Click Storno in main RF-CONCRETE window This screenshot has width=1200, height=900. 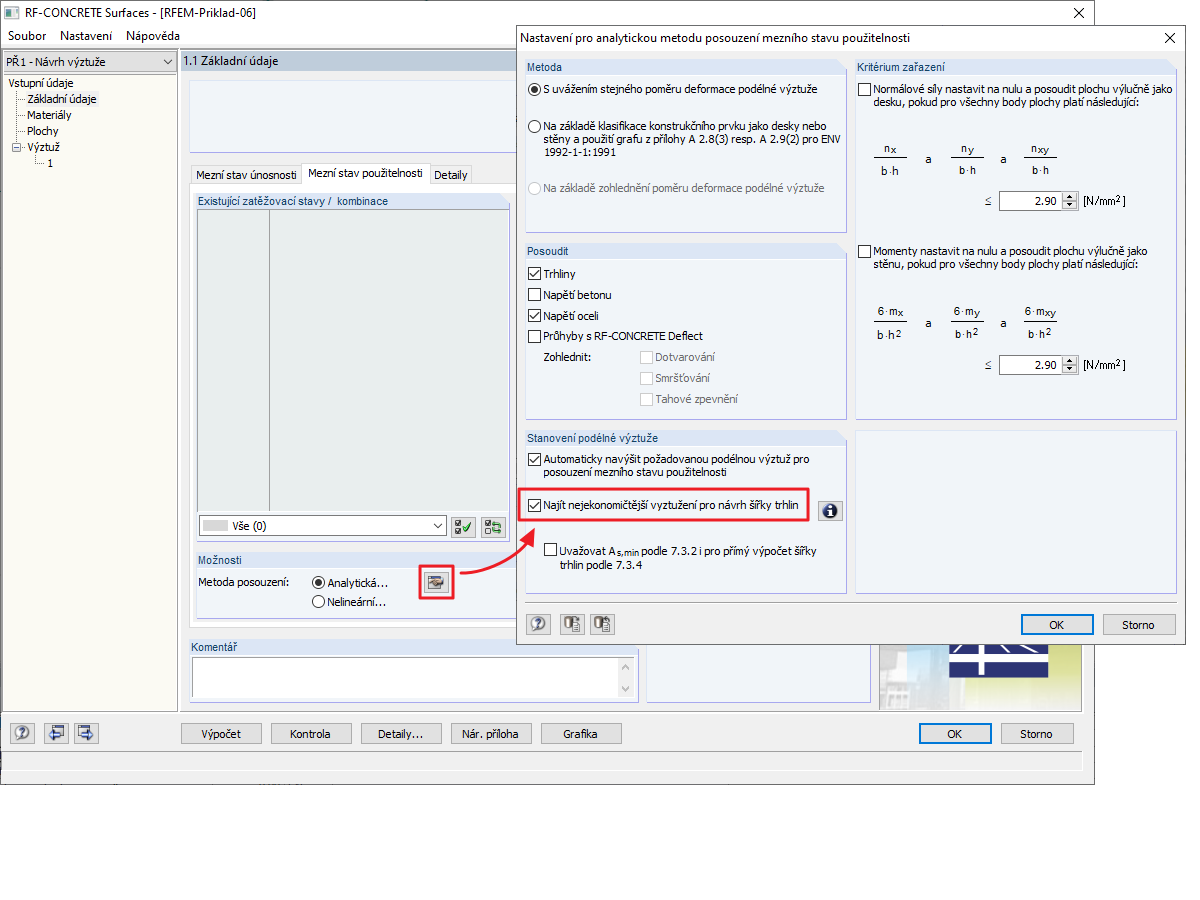1036,734
